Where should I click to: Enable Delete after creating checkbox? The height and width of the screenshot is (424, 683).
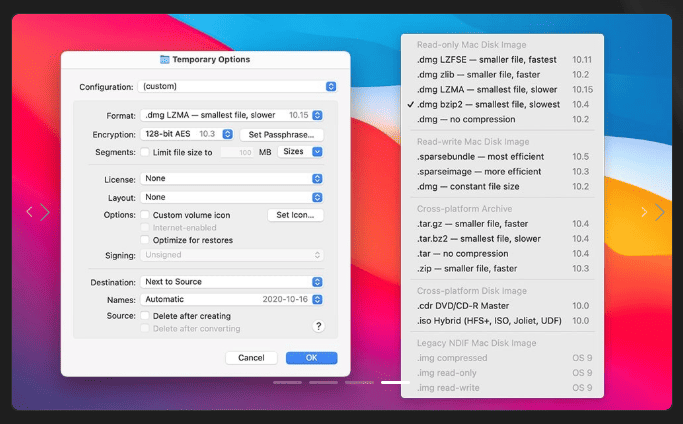pos(145,315)
